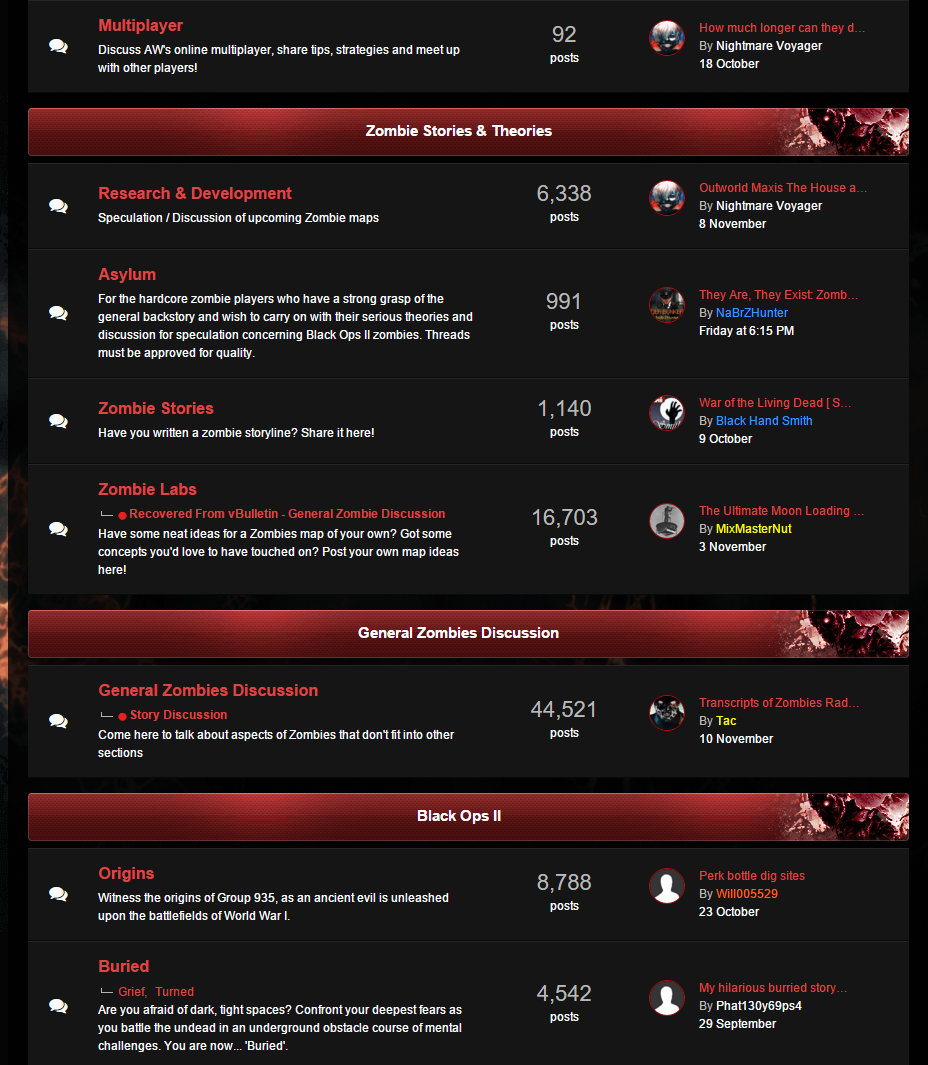Image resolution: width=928 pixels, height=1065 pixels.
Task: Open MixMasterNut's avatar thumbnail
Action: (x=666, y=521)
